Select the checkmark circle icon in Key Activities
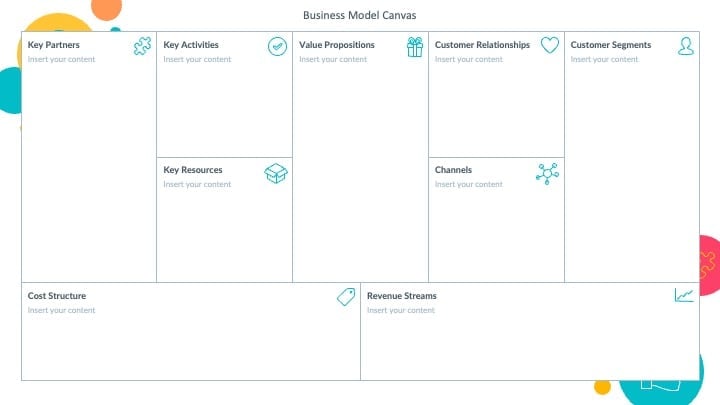The width and height of the screenshot is (720, 405). [x=277, y=46]
